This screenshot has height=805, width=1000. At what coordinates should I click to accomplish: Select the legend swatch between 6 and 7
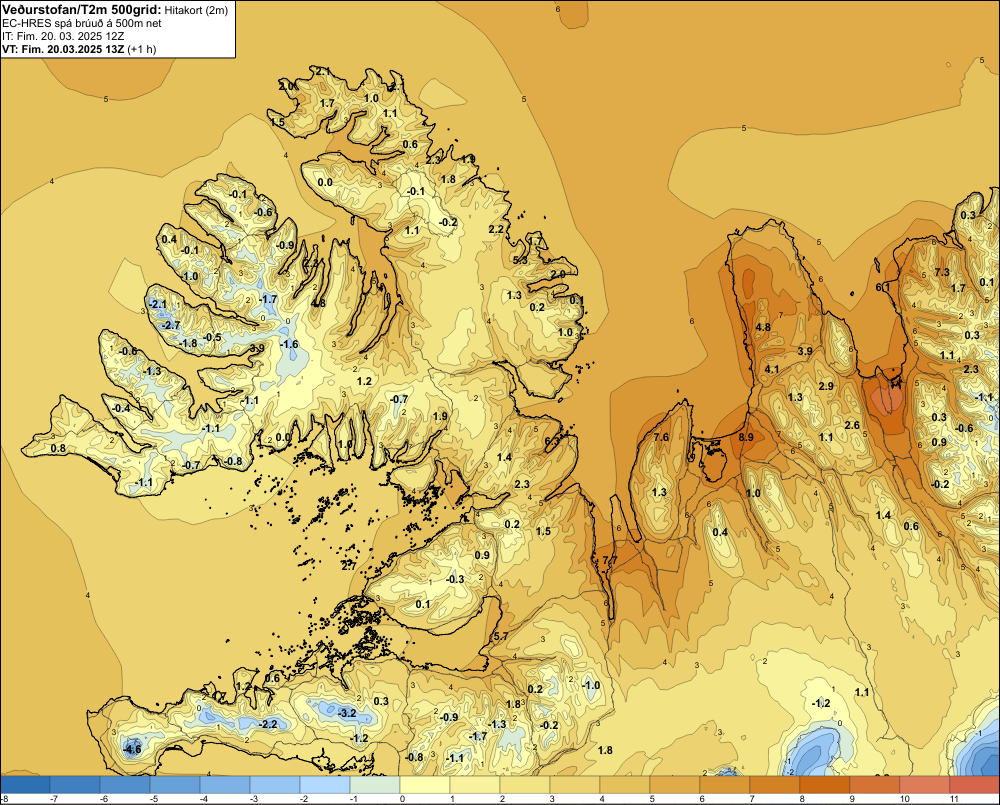click(x=725, y=784)
